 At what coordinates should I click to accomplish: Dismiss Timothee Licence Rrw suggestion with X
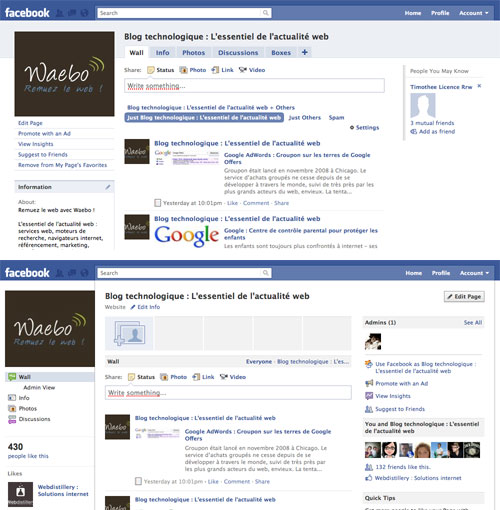point(479,86)
